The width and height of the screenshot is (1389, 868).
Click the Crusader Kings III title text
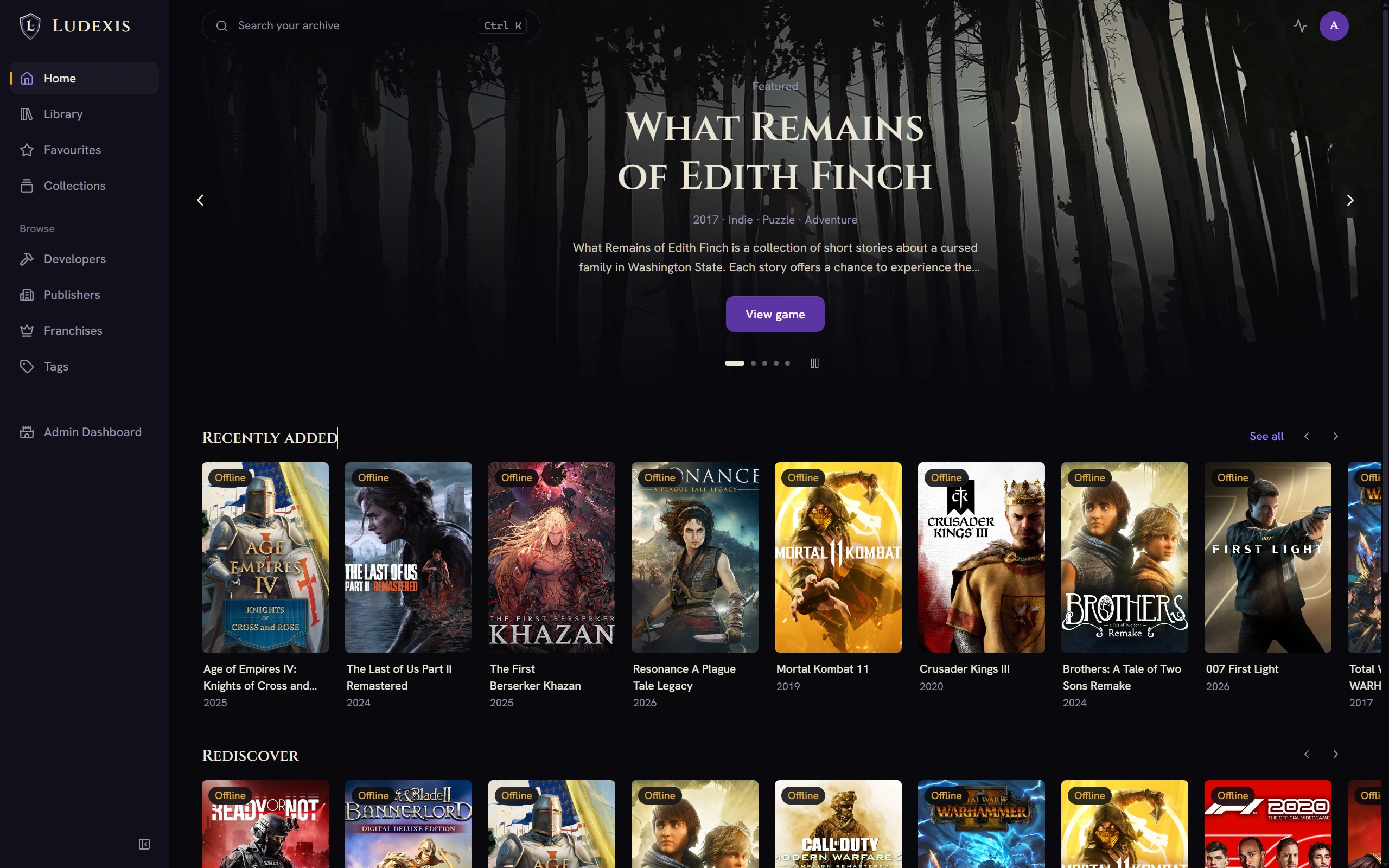click(x=964, y=669)
